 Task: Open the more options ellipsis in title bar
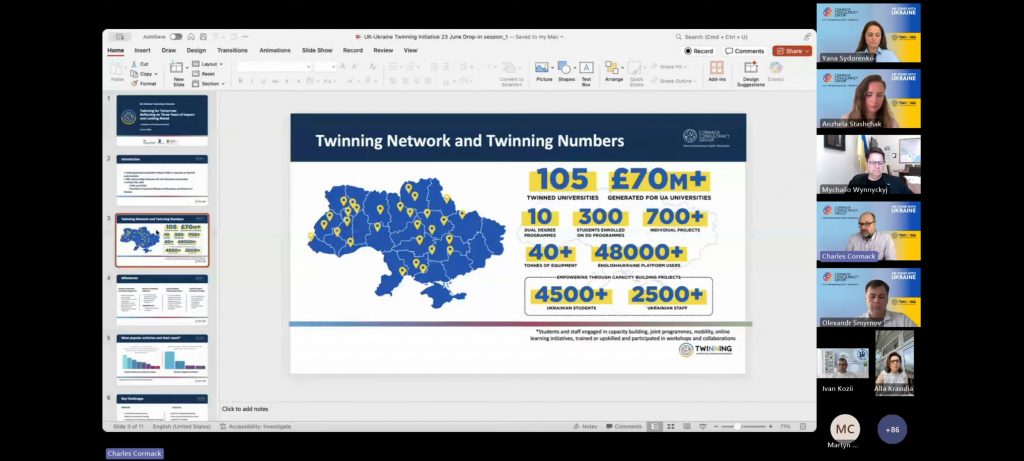pos(245,37)
